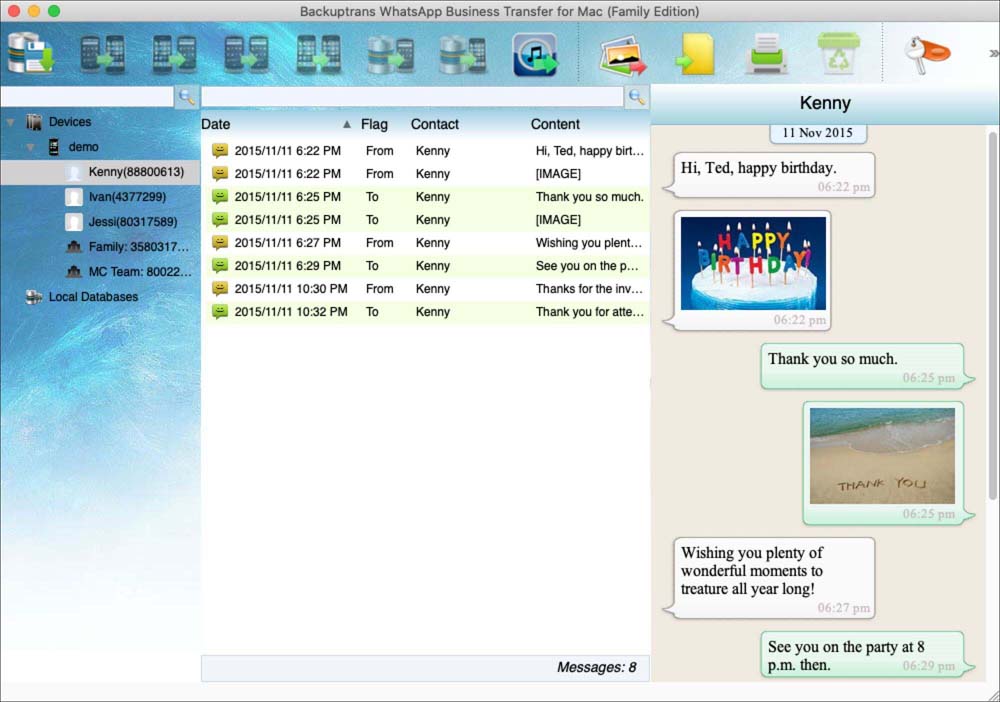Click the first of four phone-to-phone transfer icons

tap(103, 54)
